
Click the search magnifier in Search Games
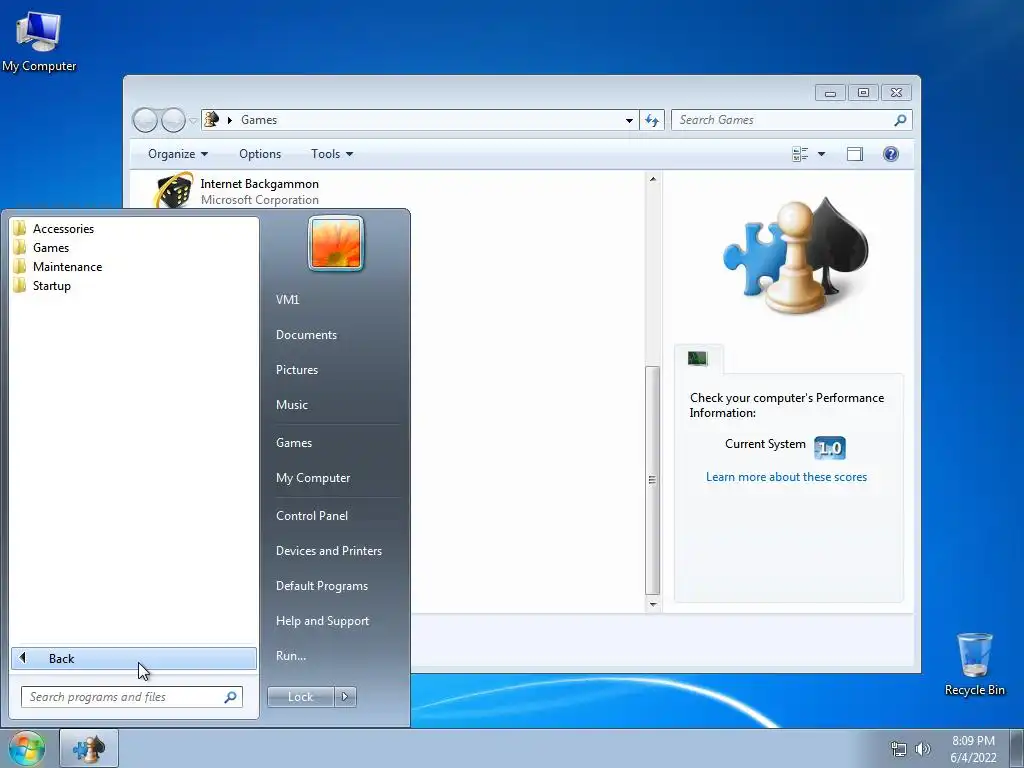click(x=900, y=120)
